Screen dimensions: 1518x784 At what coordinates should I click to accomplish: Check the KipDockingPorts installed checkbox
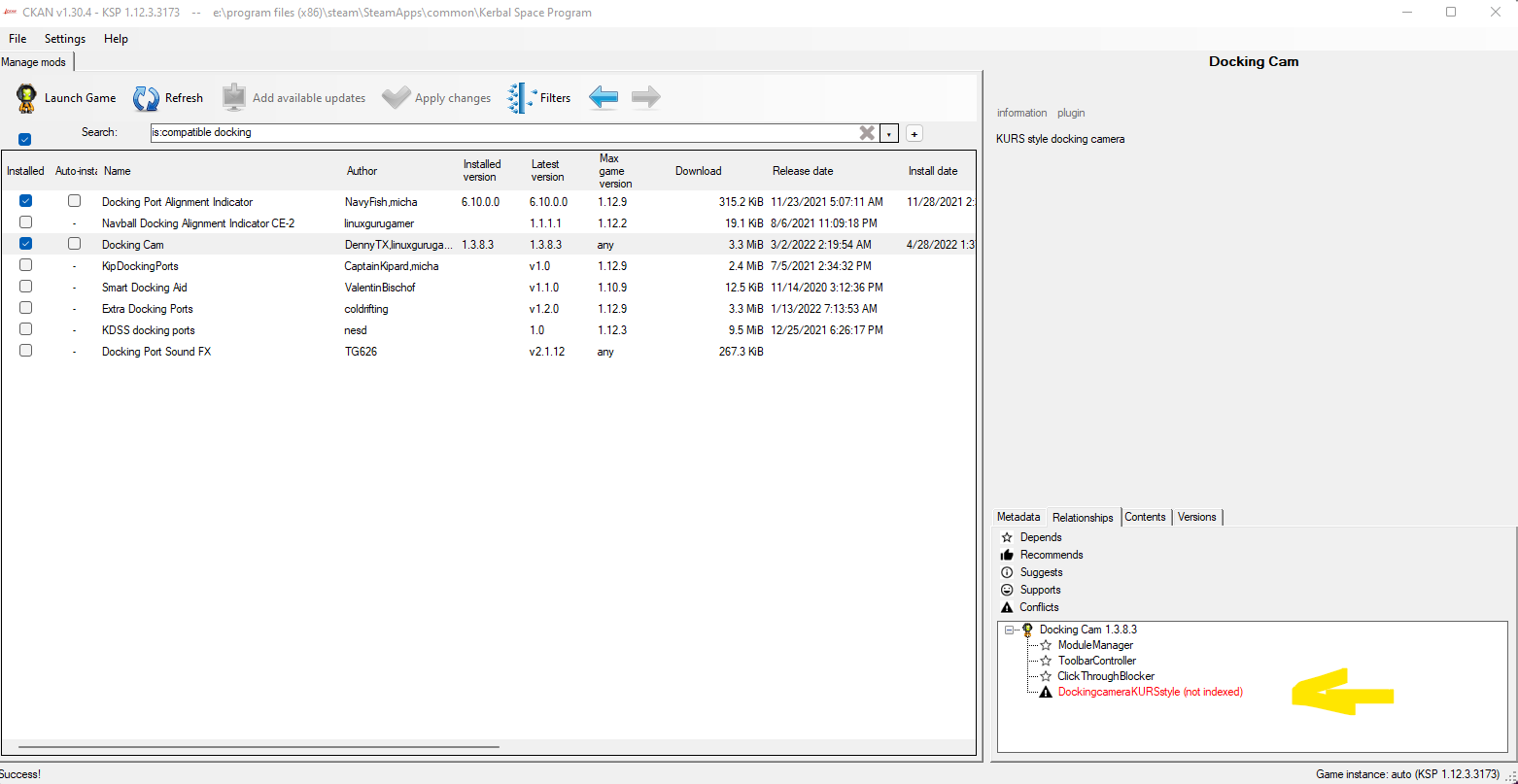25,264
